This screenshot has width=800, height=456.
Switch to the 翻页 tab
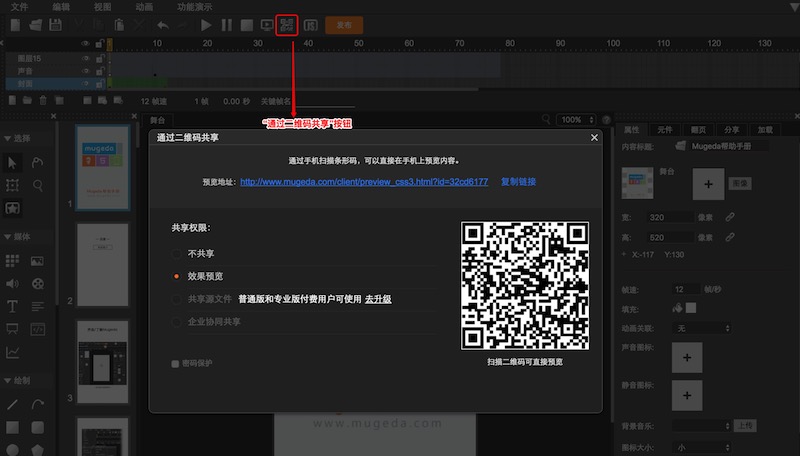click(698, 130)
